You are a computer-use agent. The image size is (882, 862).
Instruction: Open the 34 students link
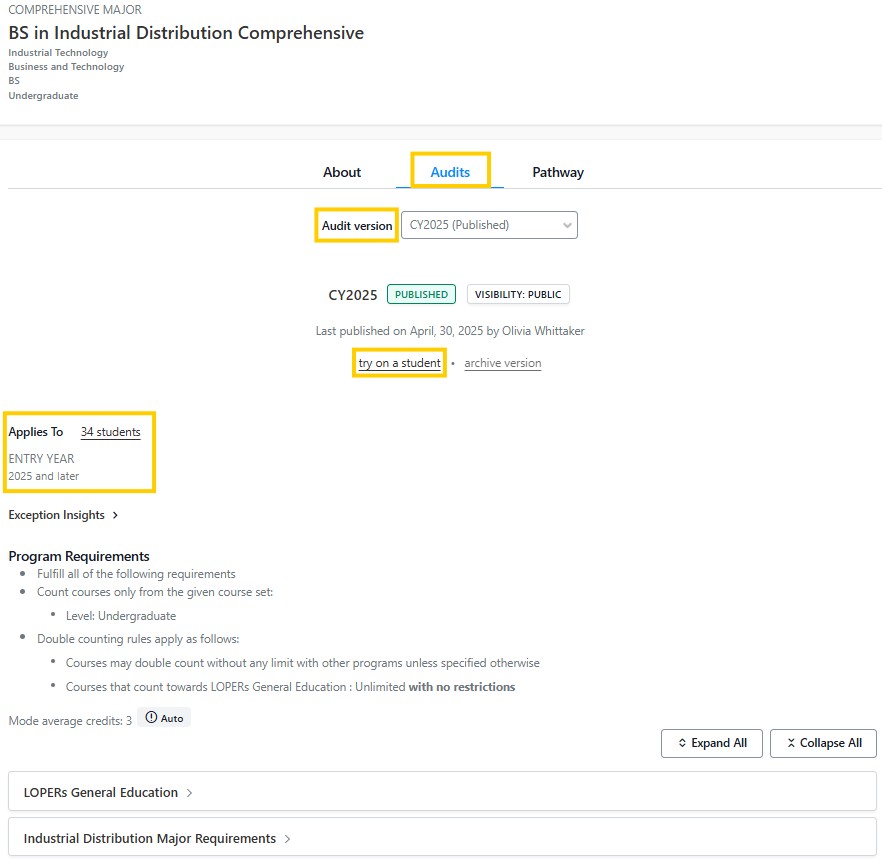(110, 432)
